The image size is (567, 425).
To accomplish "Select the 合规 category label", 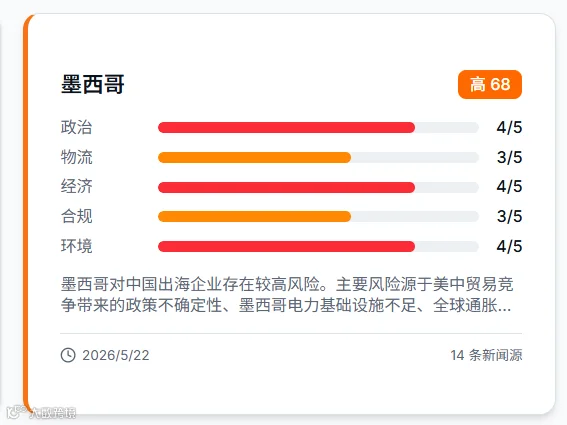I will (x=76, y=216).
